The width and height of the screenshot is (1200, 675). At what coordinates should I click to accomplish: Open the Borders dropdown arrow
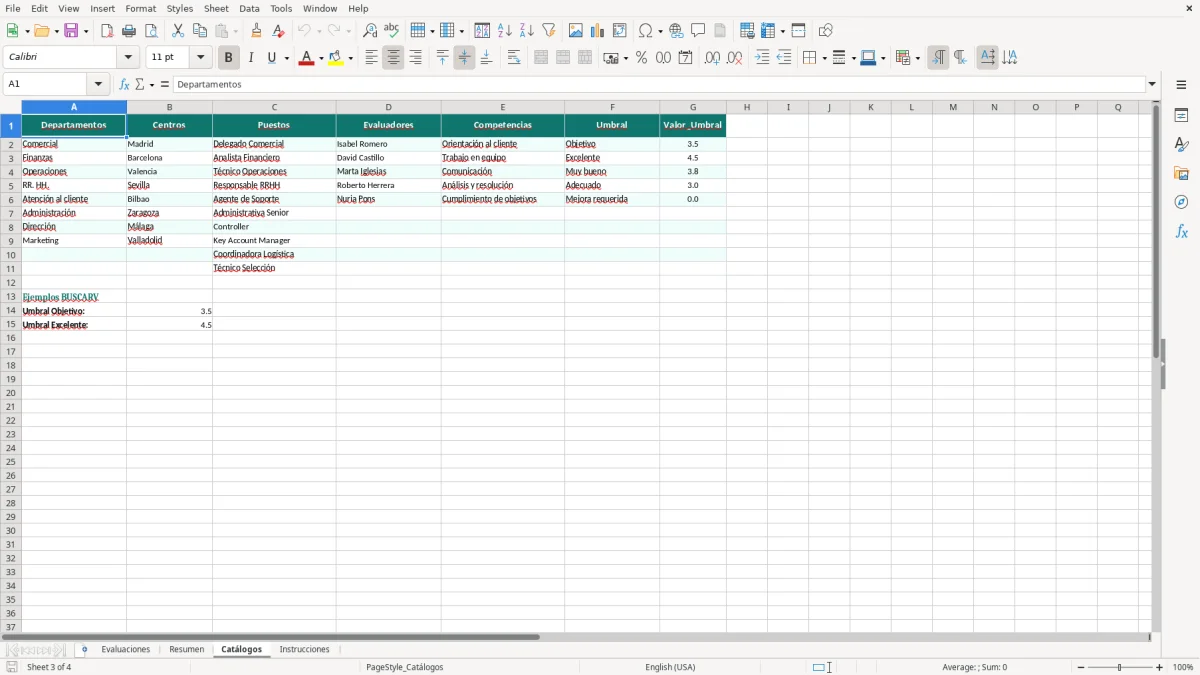823,58
